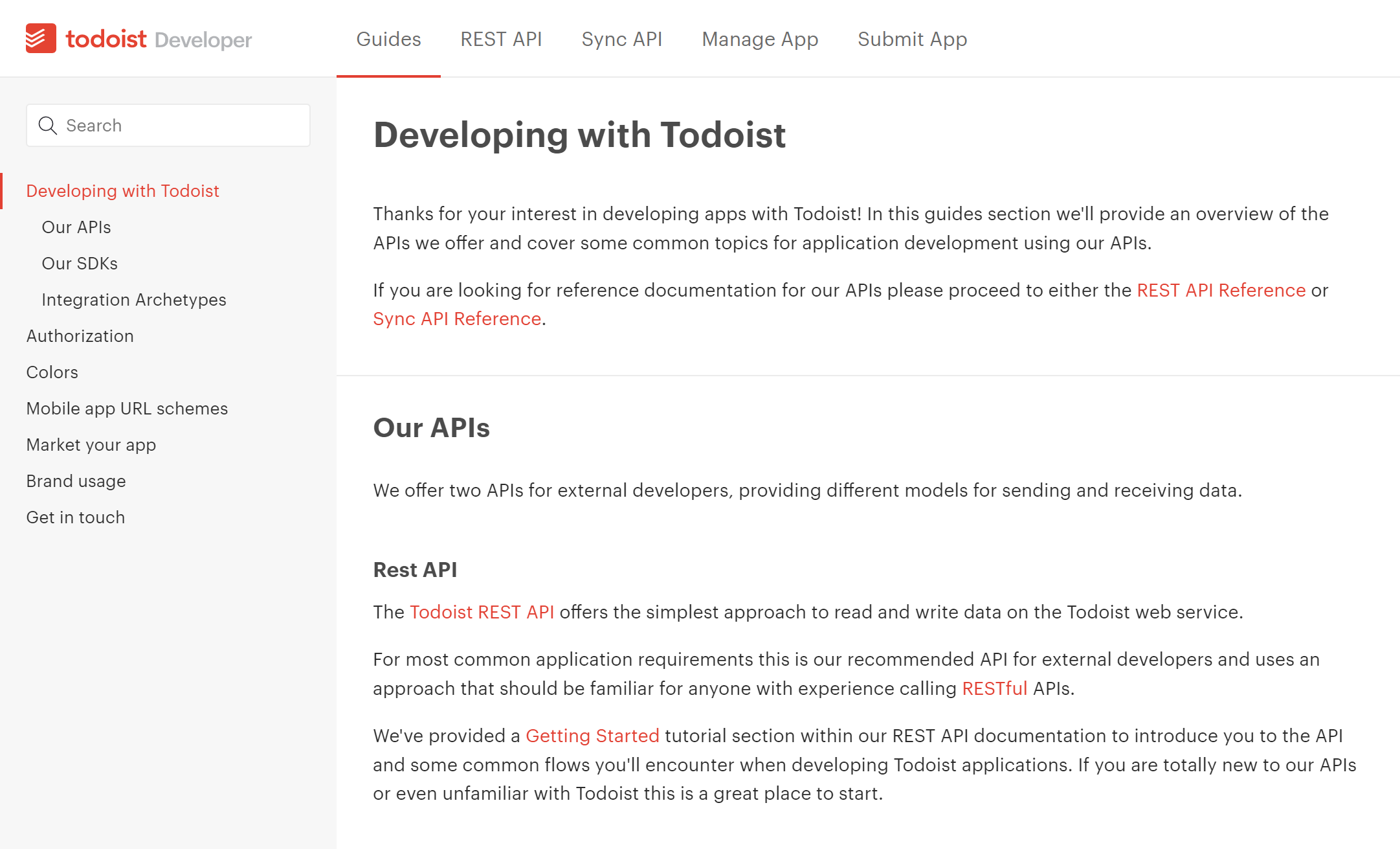Viewport: 1400px width, 849px height.
Task: Open the Submit App tab
Action: pyautogui.click(x=912, y=40)
